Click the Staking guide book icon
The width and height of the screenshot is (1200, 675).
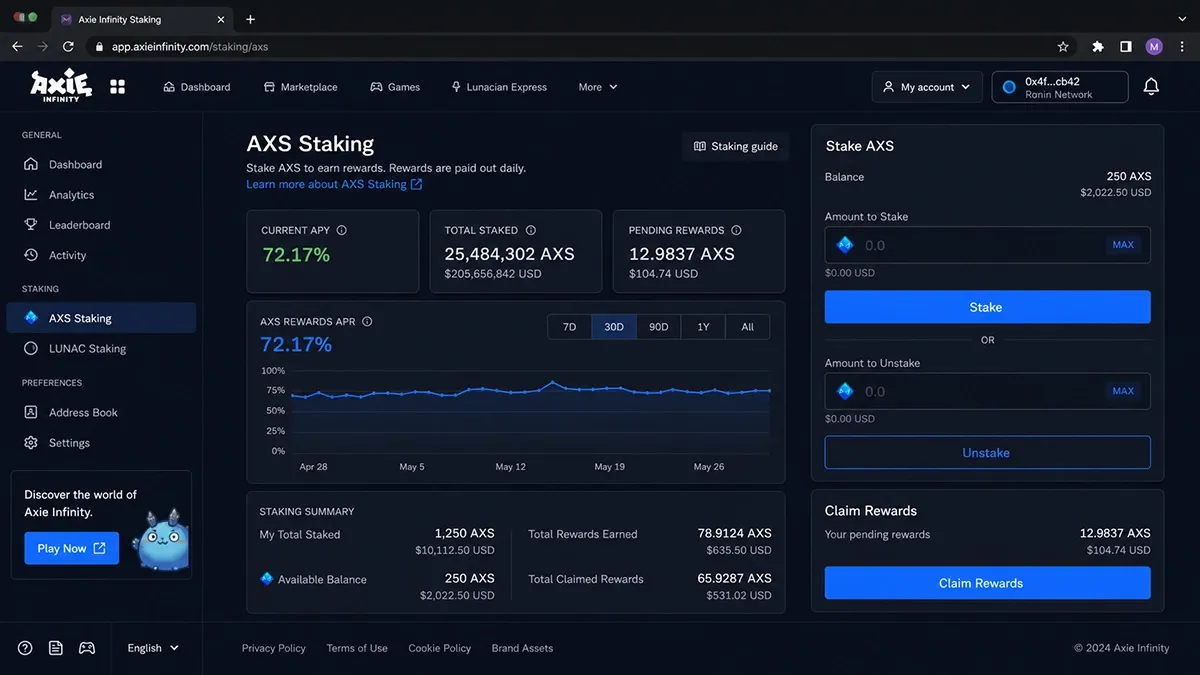[700, 146]
